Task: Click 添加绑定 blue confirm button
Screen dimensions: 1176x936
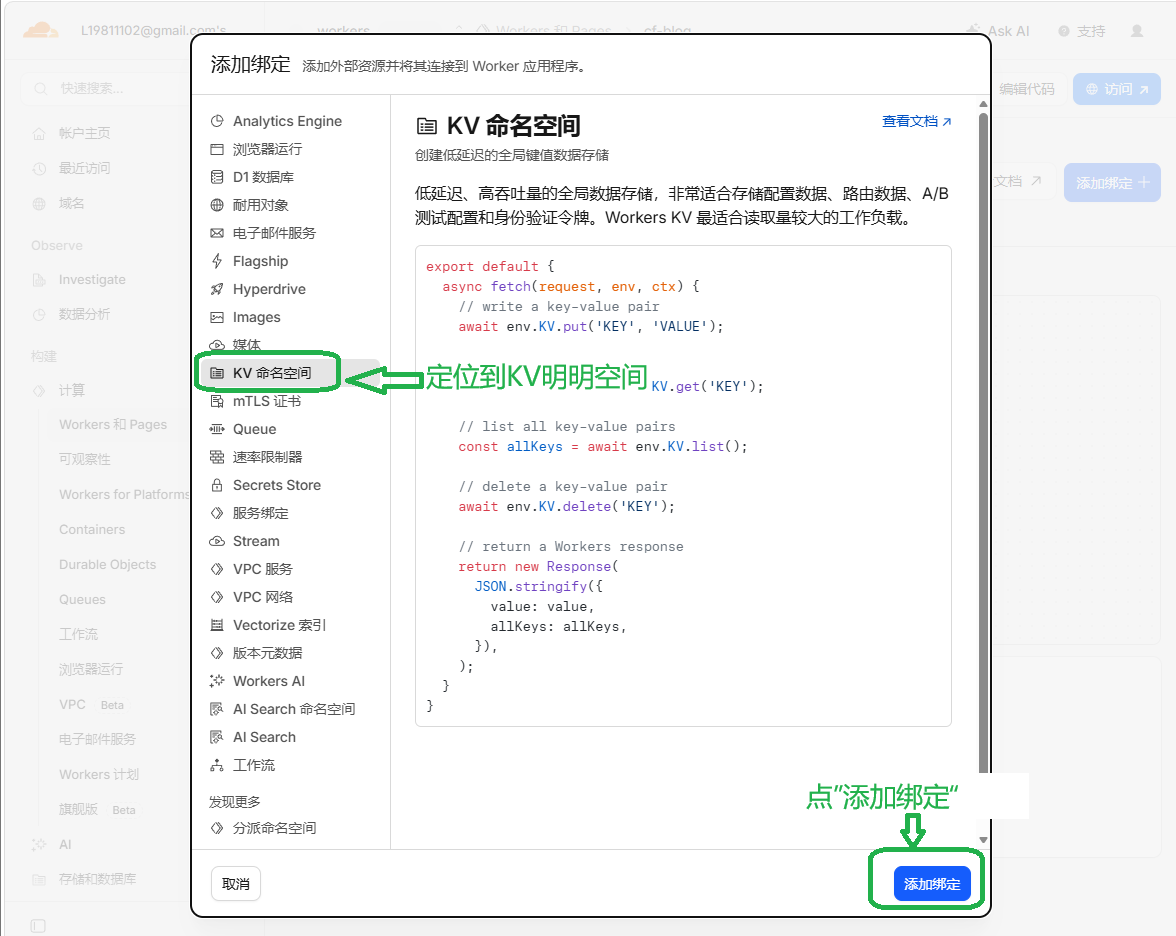Action: pyautogui.click(x=932, y=884)
